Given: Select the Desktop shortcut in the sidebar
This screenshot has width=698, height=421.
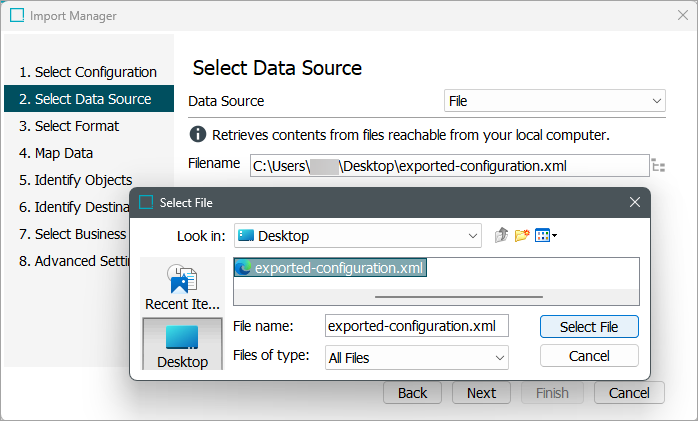Looking at the screenshot, I should click(181, 345).
